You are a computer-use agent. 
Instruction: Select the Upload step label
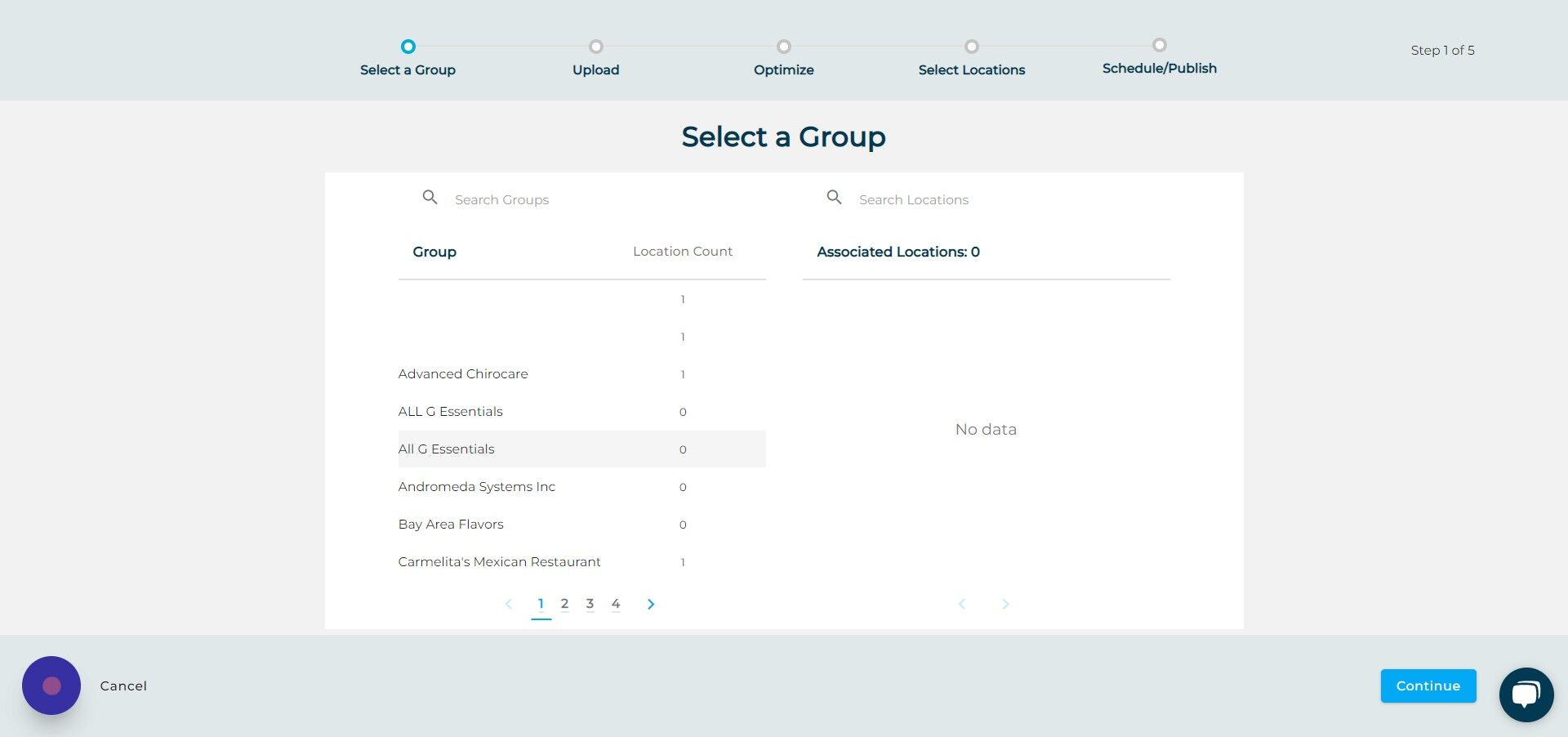tap(596, 70)
